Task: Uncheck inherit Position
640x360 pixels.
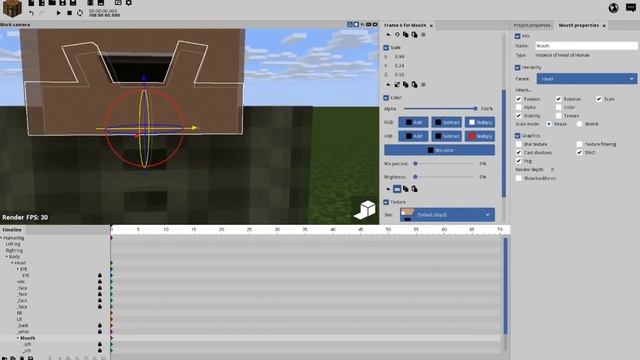Action: click(x=519, y=99)
